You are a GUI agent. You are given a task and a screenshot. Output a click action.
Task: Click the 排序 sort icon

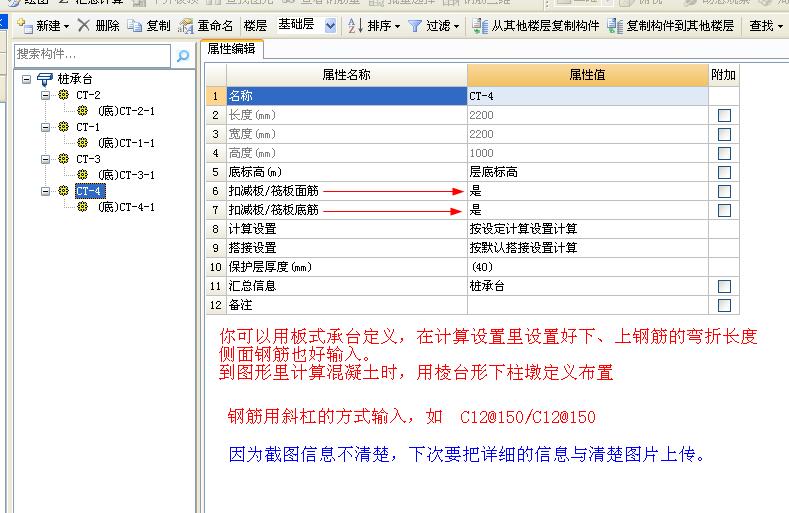click(x=355, y=25)
